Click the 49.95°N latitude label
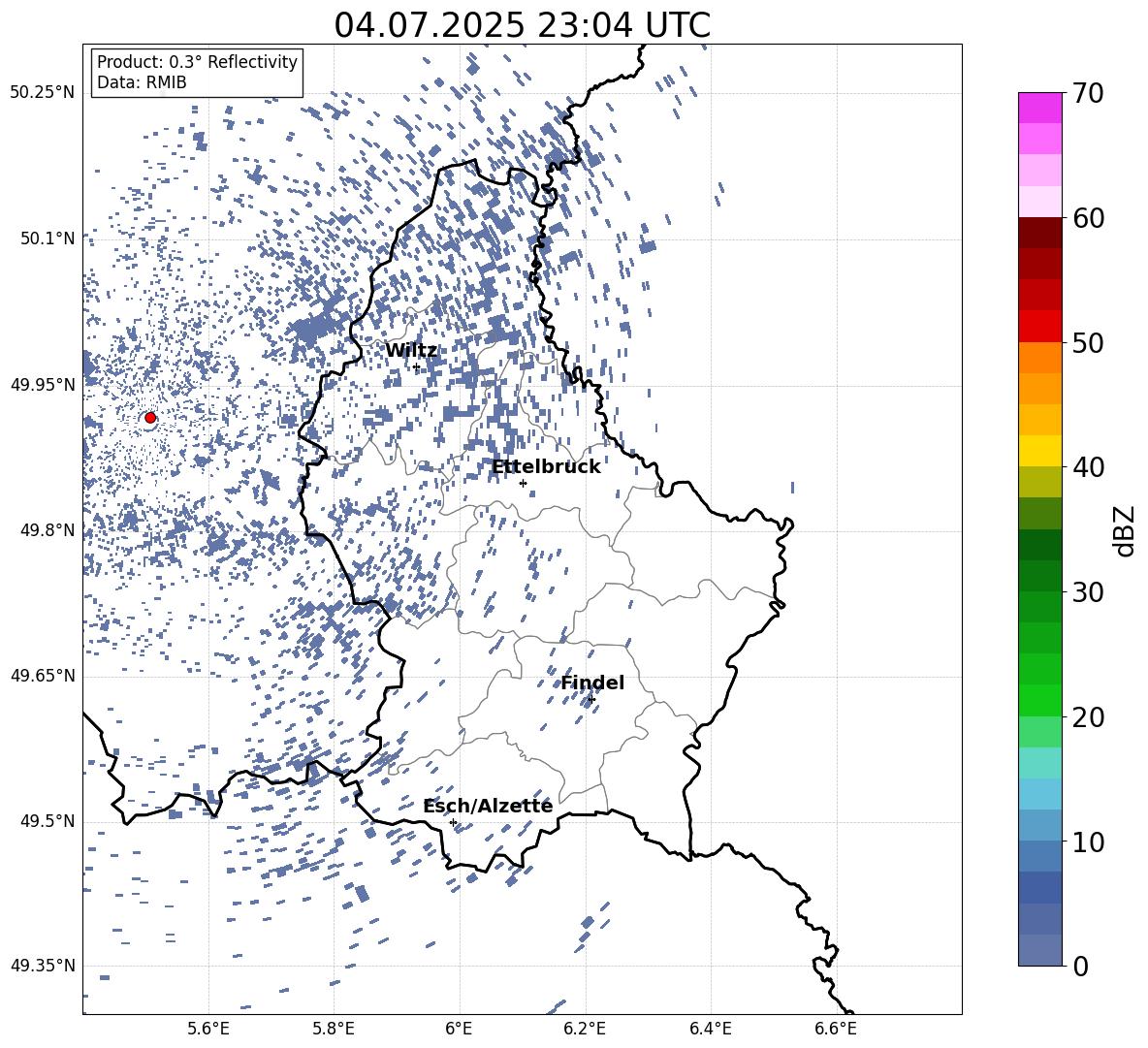 pos(44,385)
